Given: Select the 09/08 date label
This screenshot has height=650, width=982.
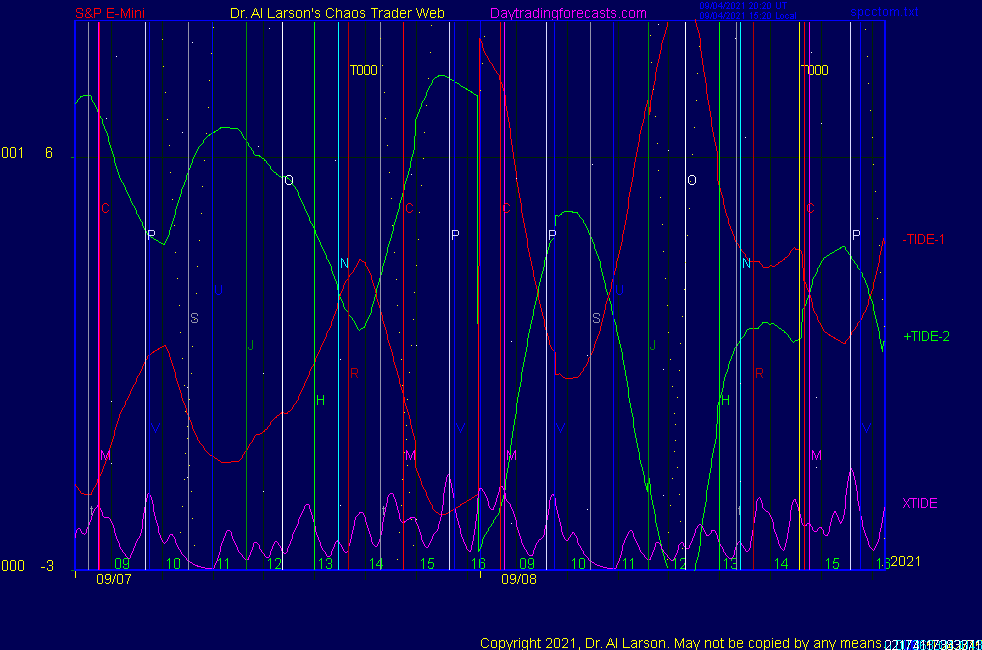Looking at the screenshot, I should 518,579.
